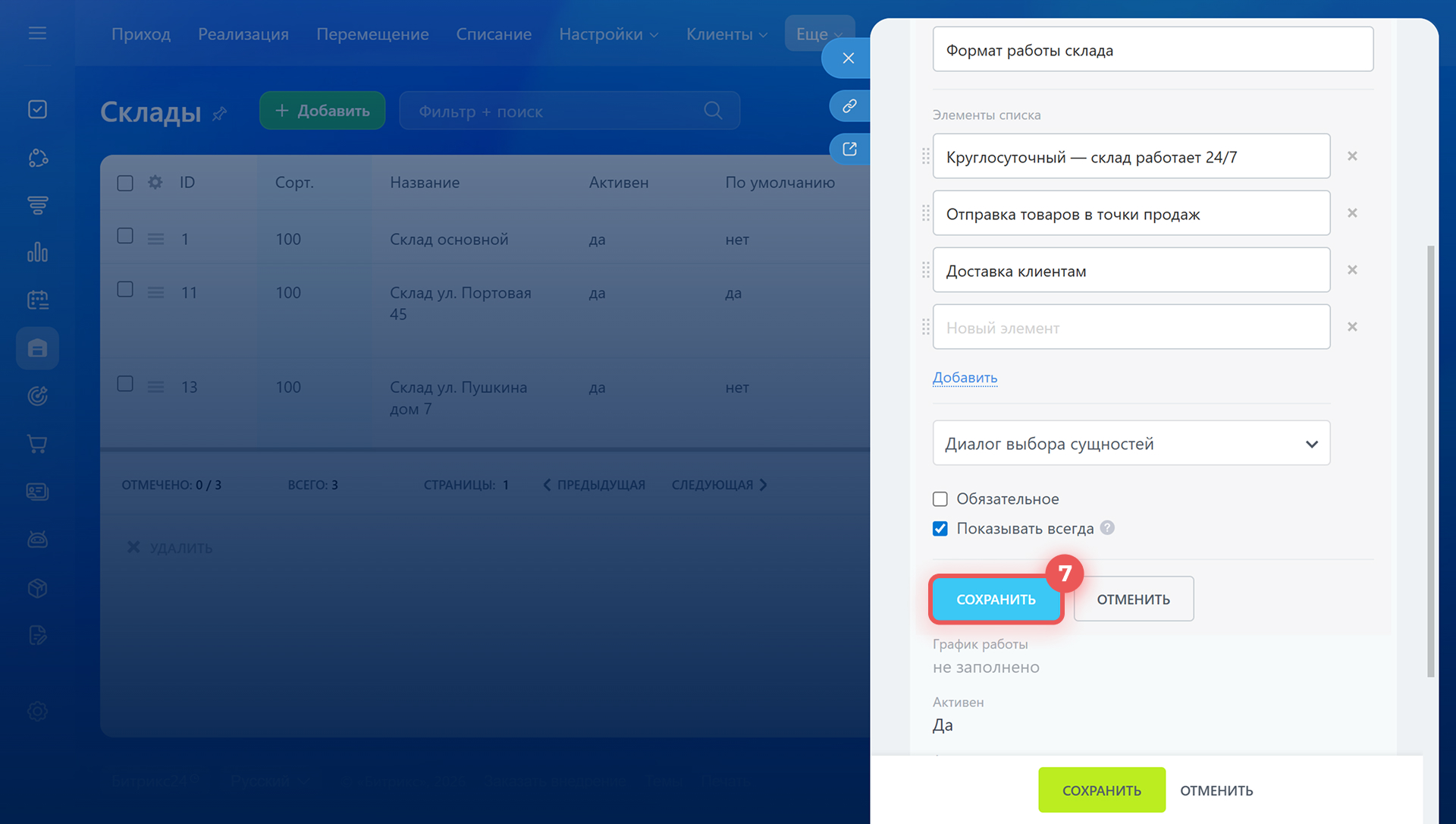Click the help icon next to 'Показывать всегда'

(x=1107, y=528)
